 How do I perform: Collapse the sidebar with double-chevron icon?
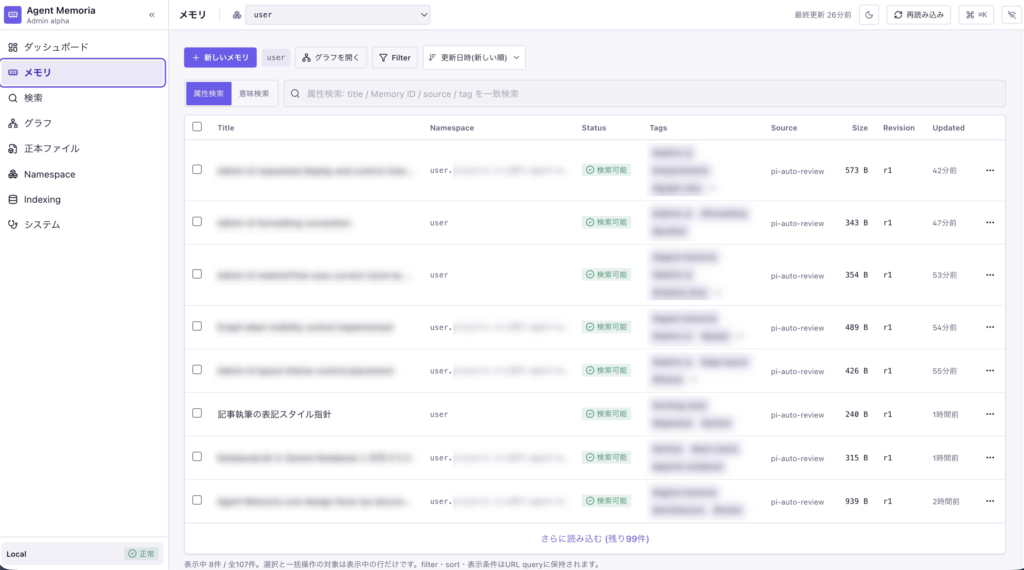point(152,14)
